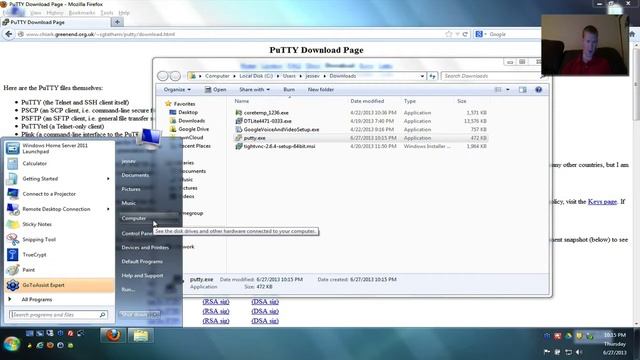Follow the Keys page link
640x360 pixels.
coord(602,202)
